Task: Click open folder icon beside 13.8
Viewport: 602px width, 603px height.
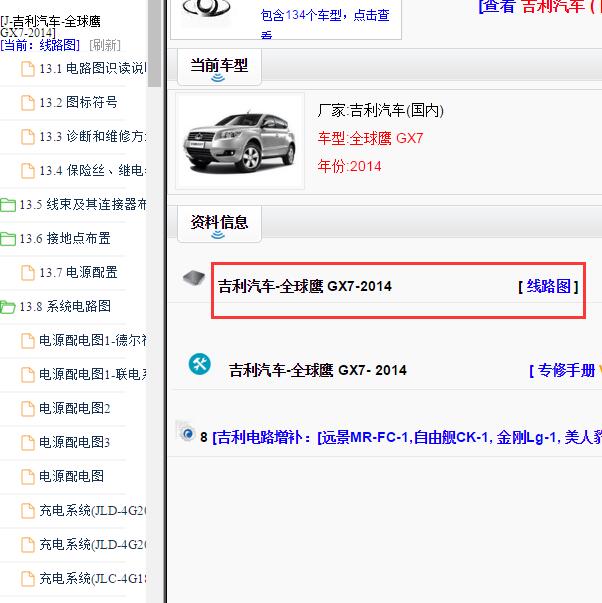Action: point(8,307)
